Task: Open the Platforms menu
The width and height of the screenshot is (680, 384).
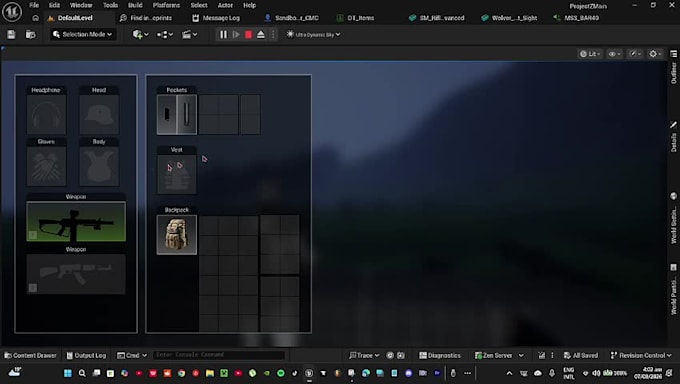Action: click(x=166, y=5)
